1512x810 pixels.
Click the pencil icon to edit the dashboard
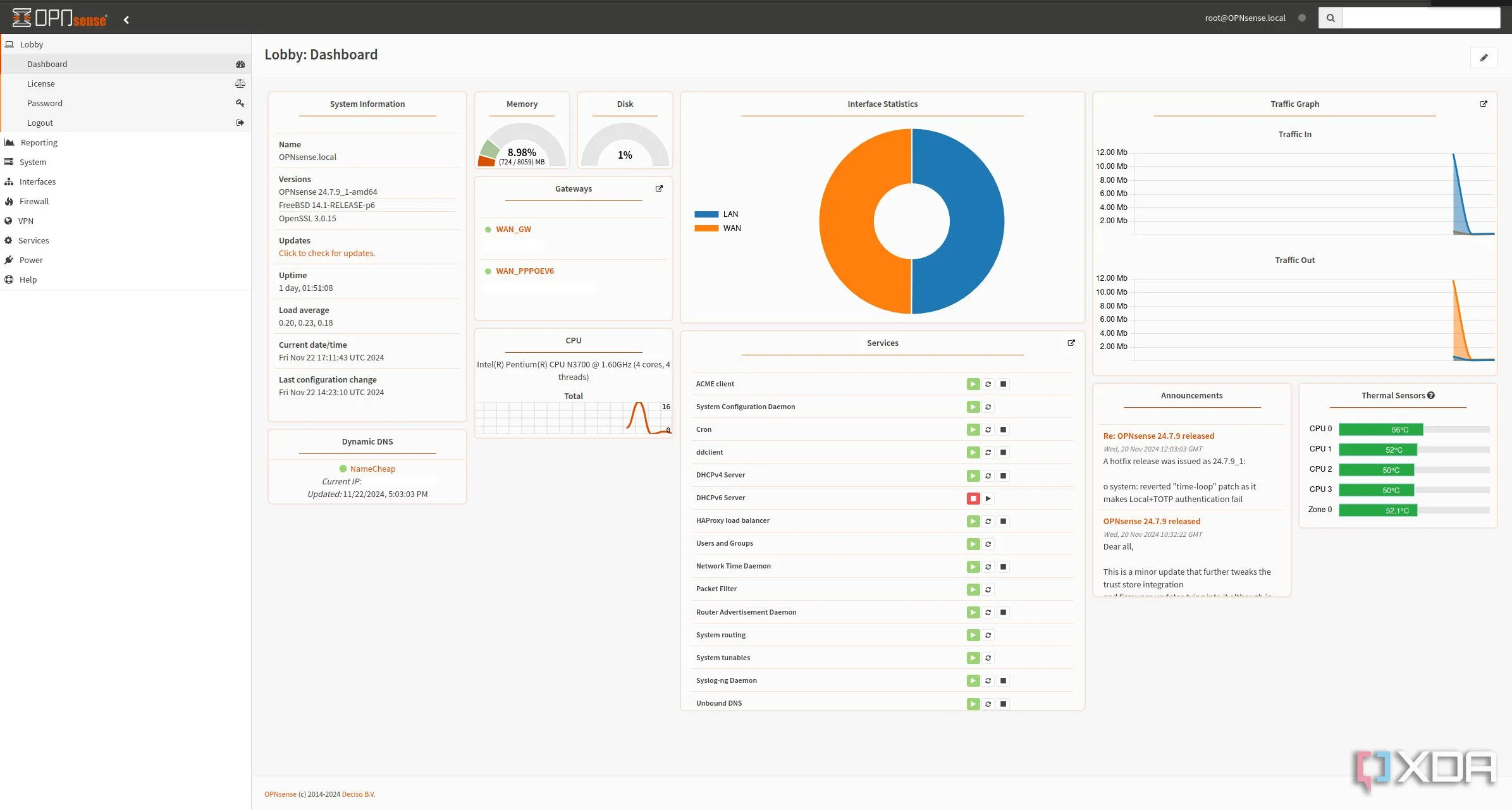coord(1484,58)
